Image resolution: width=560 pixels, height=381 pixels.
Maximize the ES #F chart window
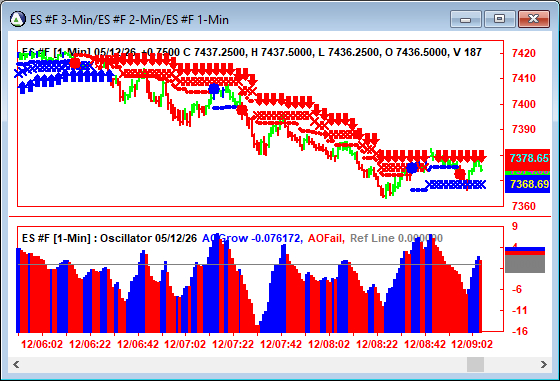coord(499,19)
